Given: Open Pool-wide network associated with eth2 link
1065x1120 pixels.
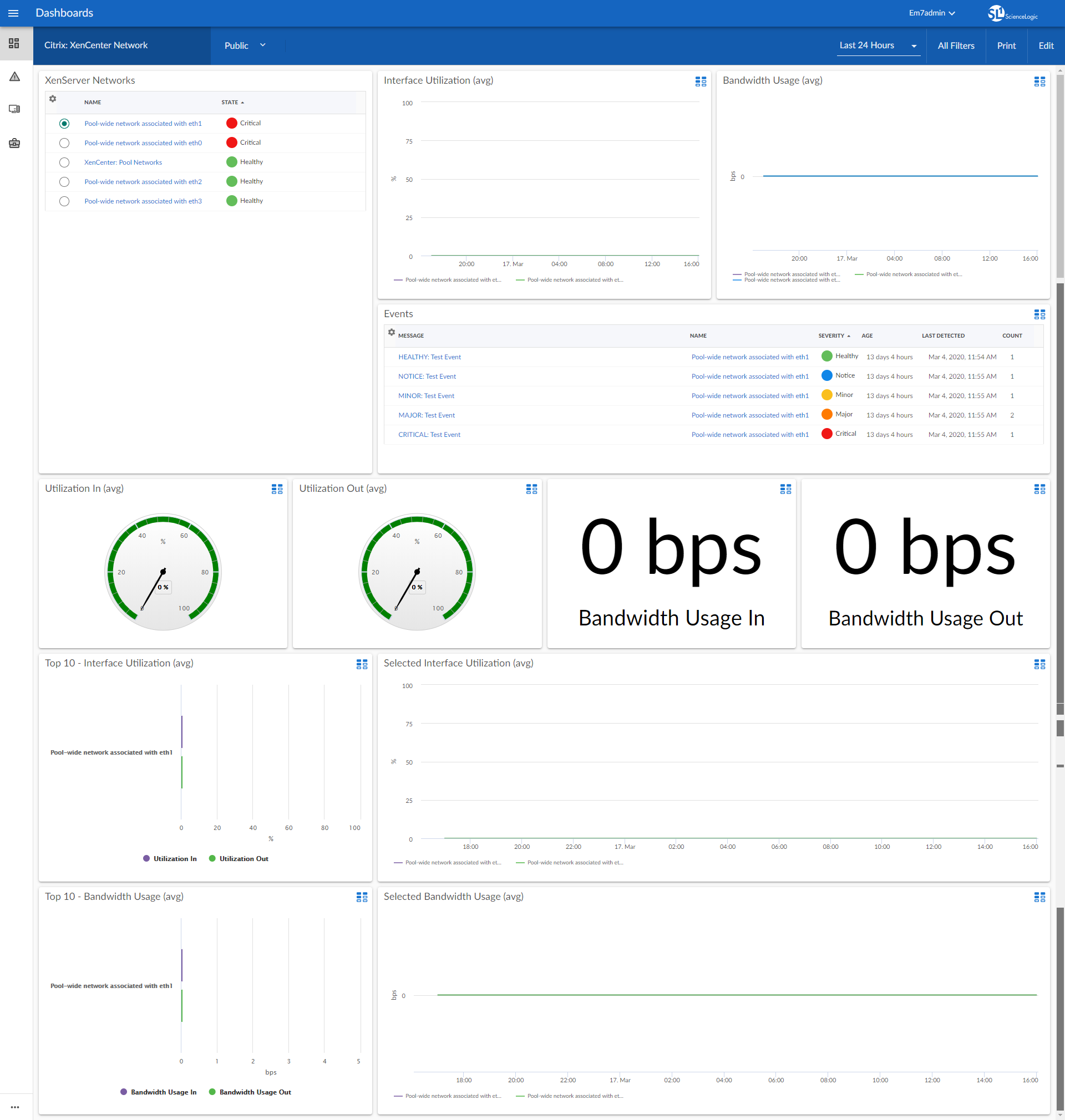Looking at the screenshot, I should tap(143, 181).
